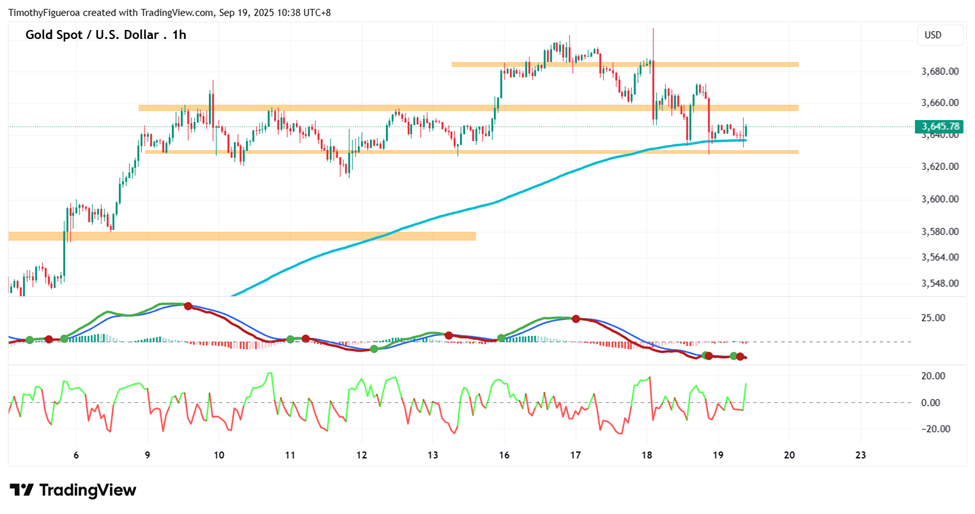Click the 3,548.00 price axis label
Screen dimensions: 975x514
pyautogui.click(x=940, y=283)
